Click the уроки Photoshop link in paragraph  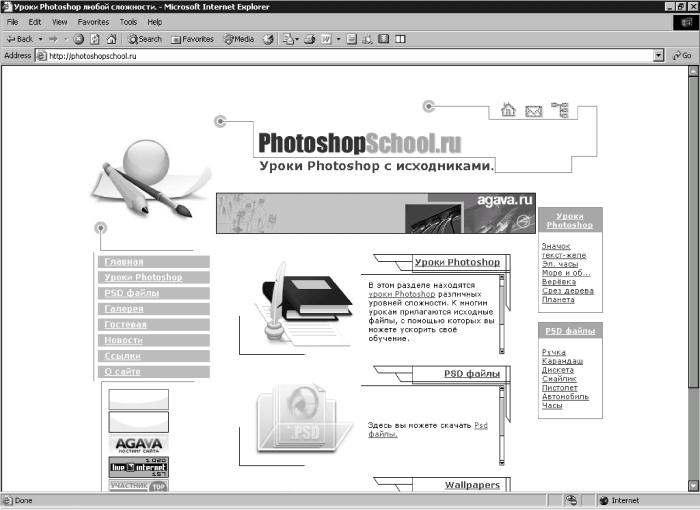coord(402,294)
